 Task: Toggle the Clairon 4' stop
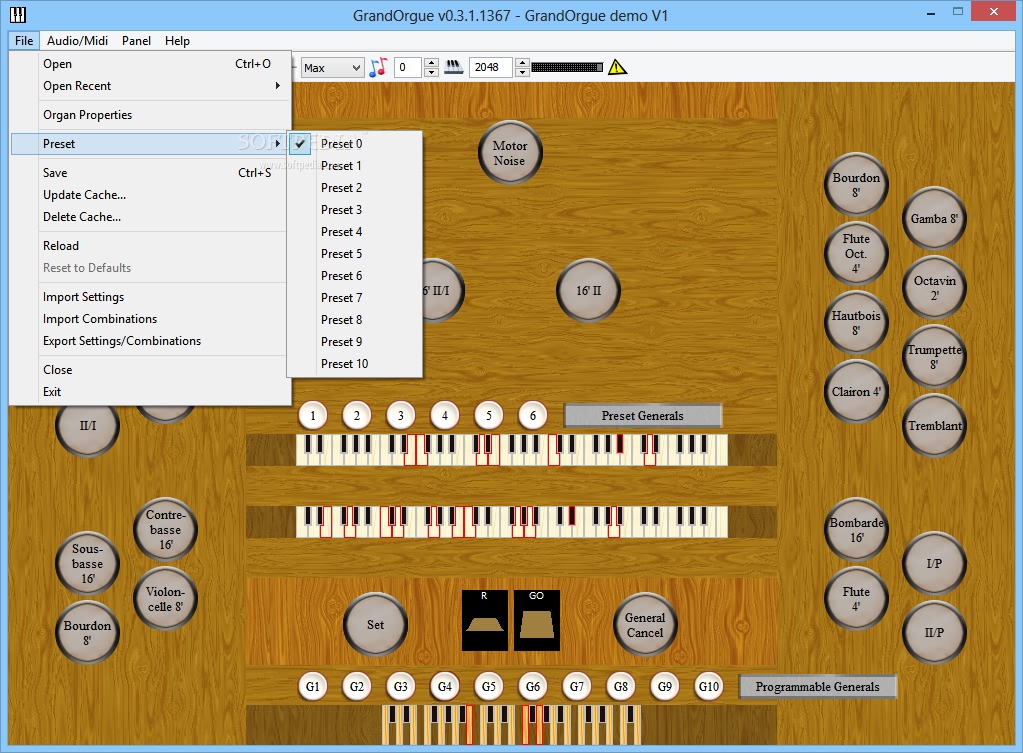pos(856,392)
